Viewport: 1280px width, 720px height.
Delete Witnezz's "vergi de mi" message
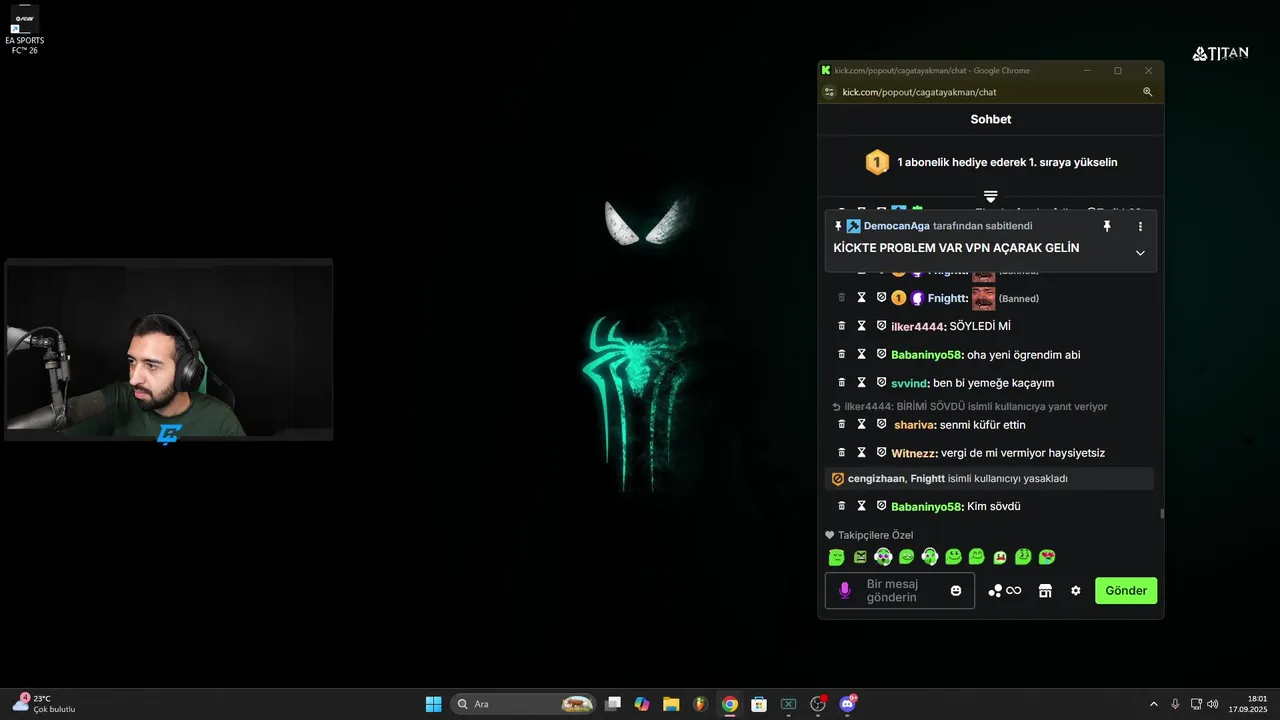coord(841,452)
